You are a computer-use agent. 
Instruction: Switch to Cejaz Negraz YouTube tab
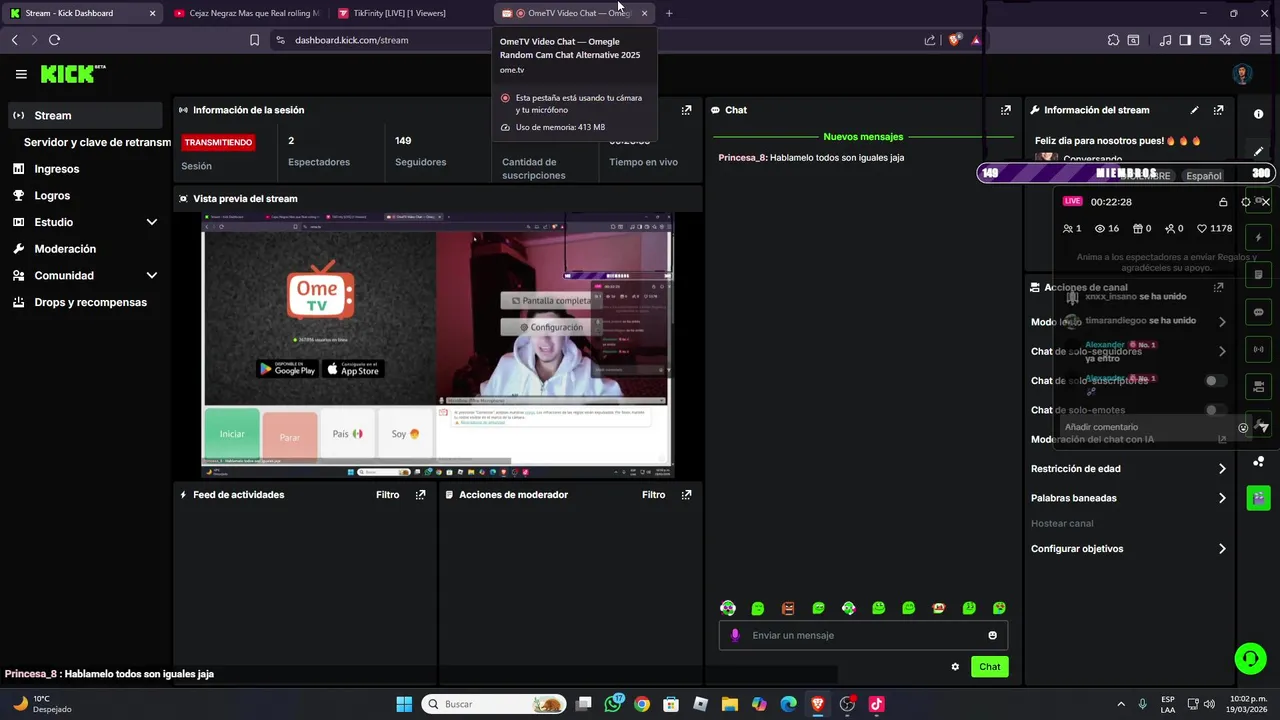tap(245, 13)
